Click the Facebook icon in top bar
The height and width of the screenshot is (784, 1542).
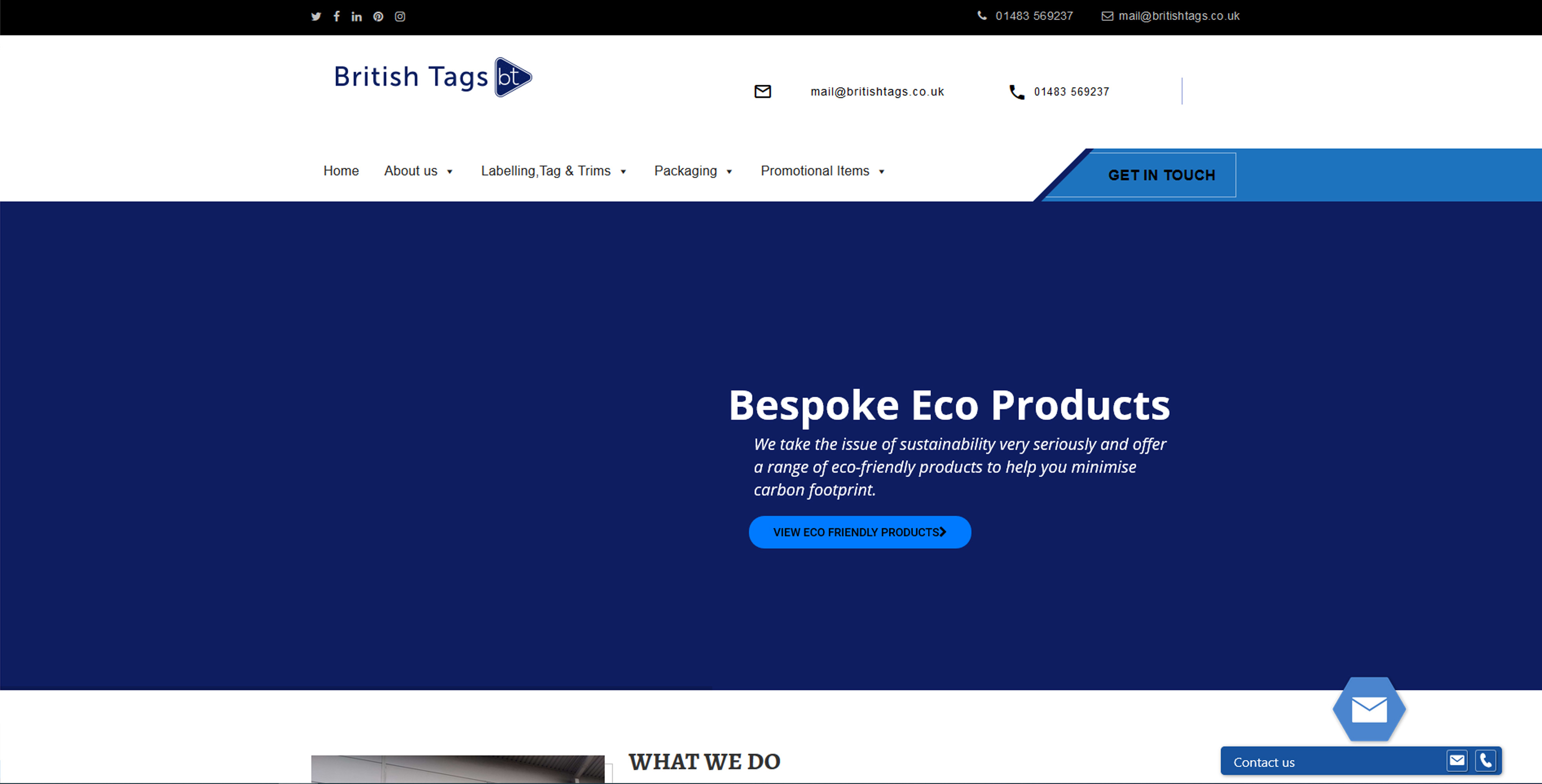(x=336, y=16)
